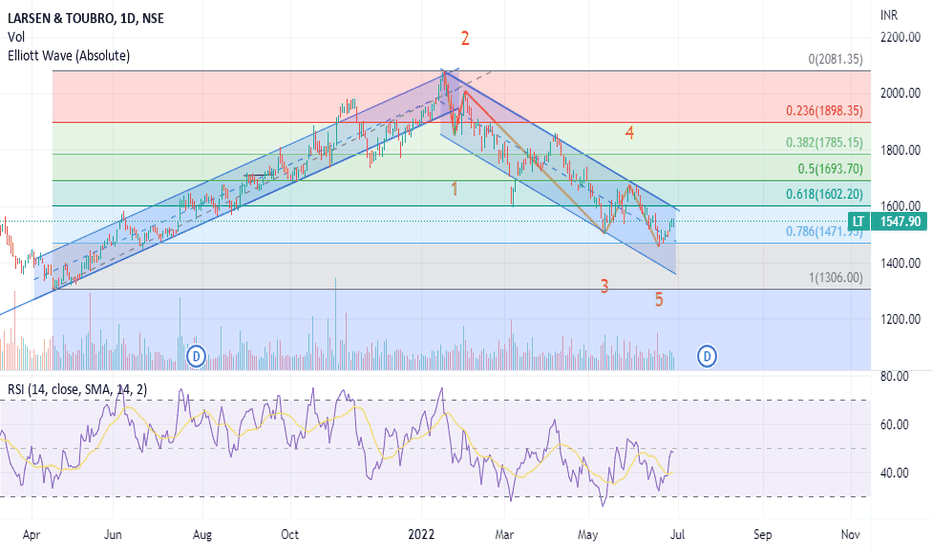Click the RSI 40.00 axis label
Image resolution: width=932 pixels, height=550 pixels.
coord(895,473)
